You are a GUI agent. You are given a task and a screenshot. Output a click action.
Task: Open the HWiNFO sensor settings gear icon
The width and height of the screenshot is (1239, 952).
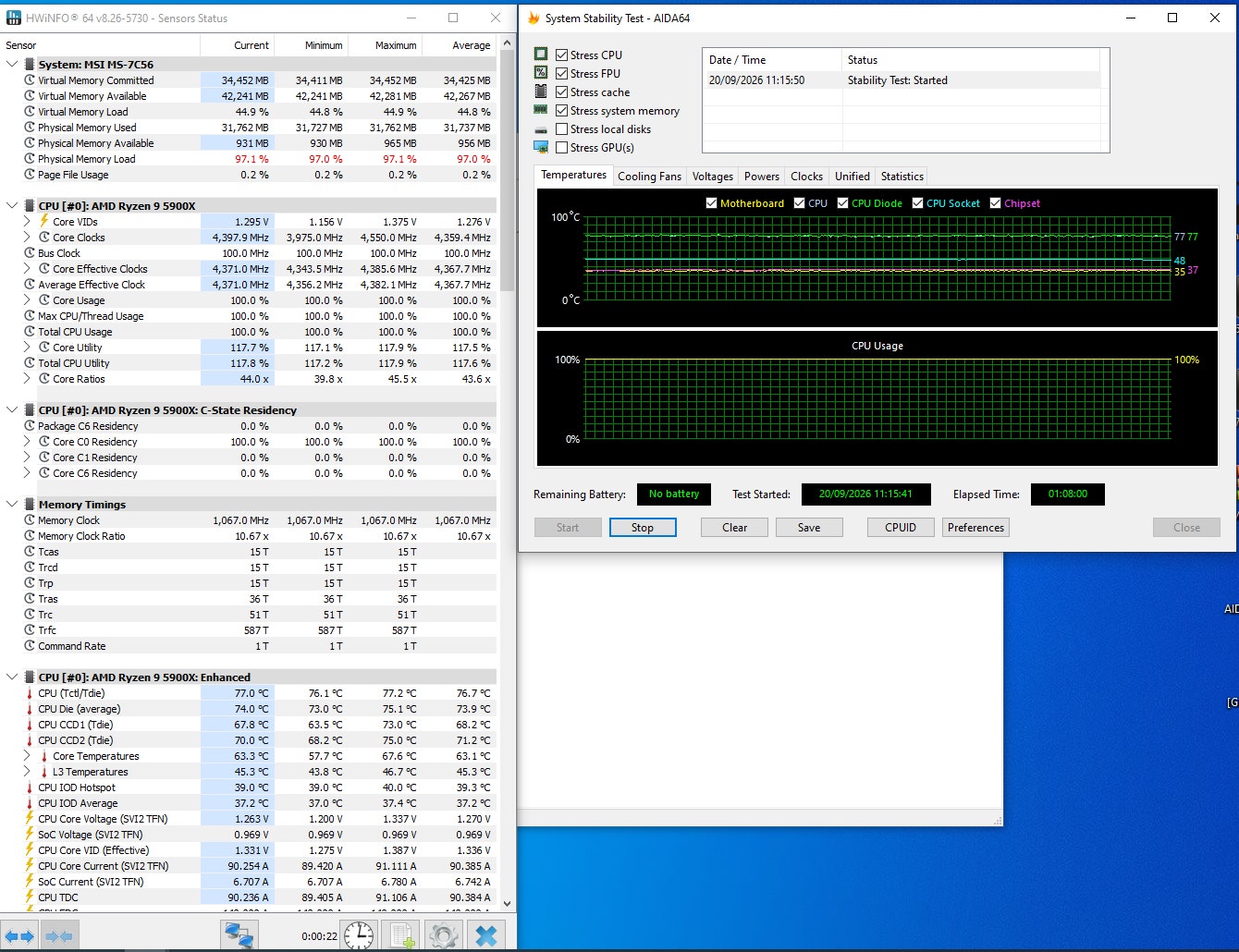[443, 935]
